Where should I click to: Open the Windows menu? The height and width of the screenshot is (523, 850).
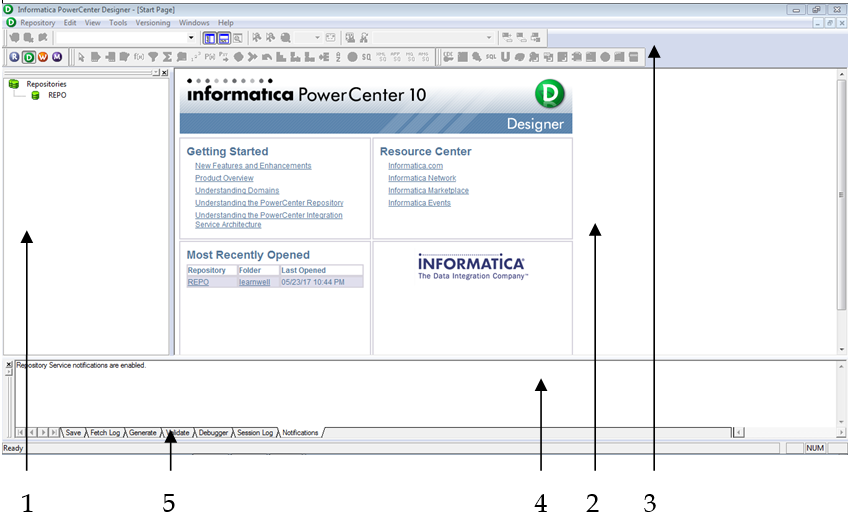pyautogui.click(x=194, y=23)
